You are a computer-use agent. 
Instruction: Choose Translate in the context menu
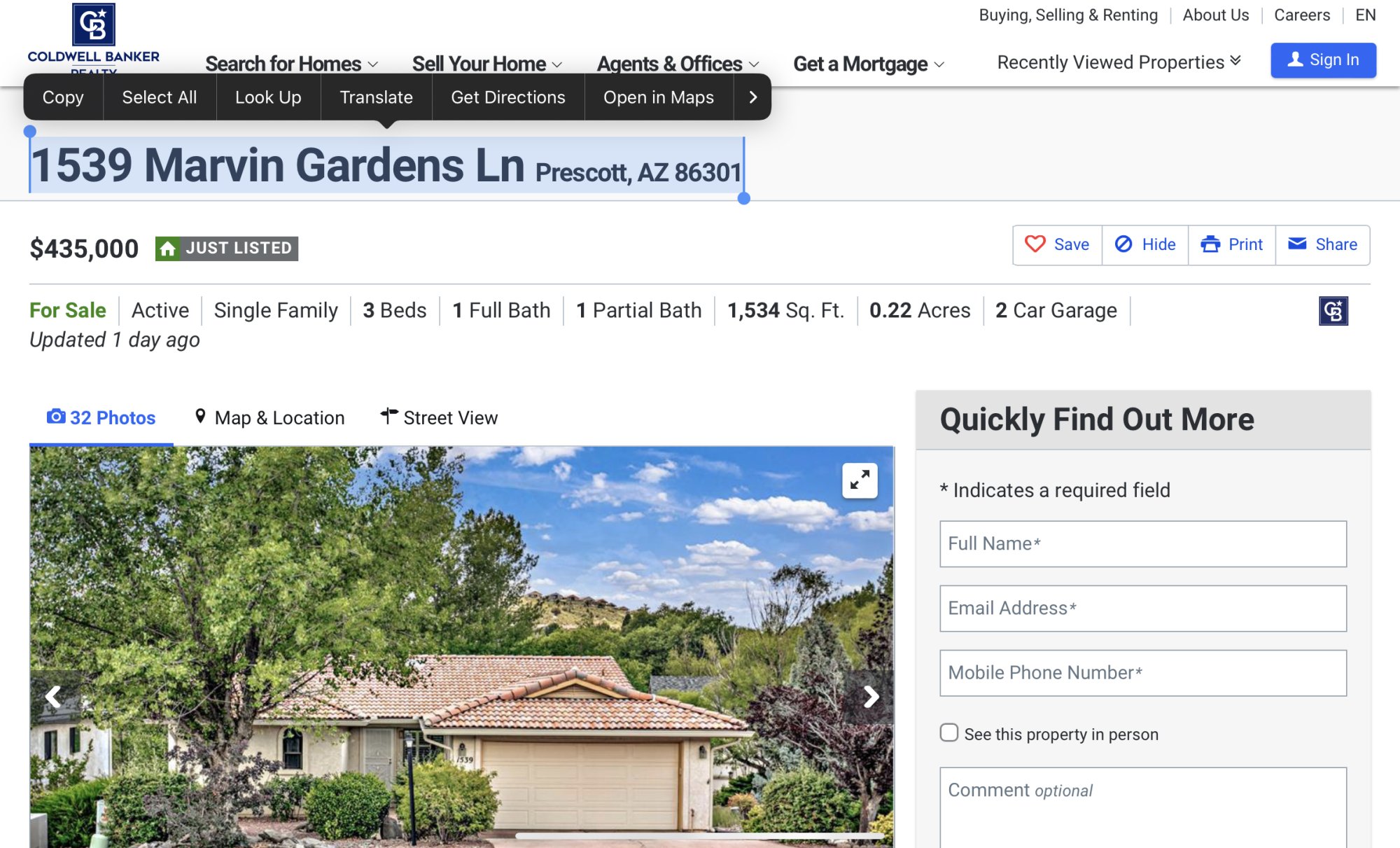point(376,97)
